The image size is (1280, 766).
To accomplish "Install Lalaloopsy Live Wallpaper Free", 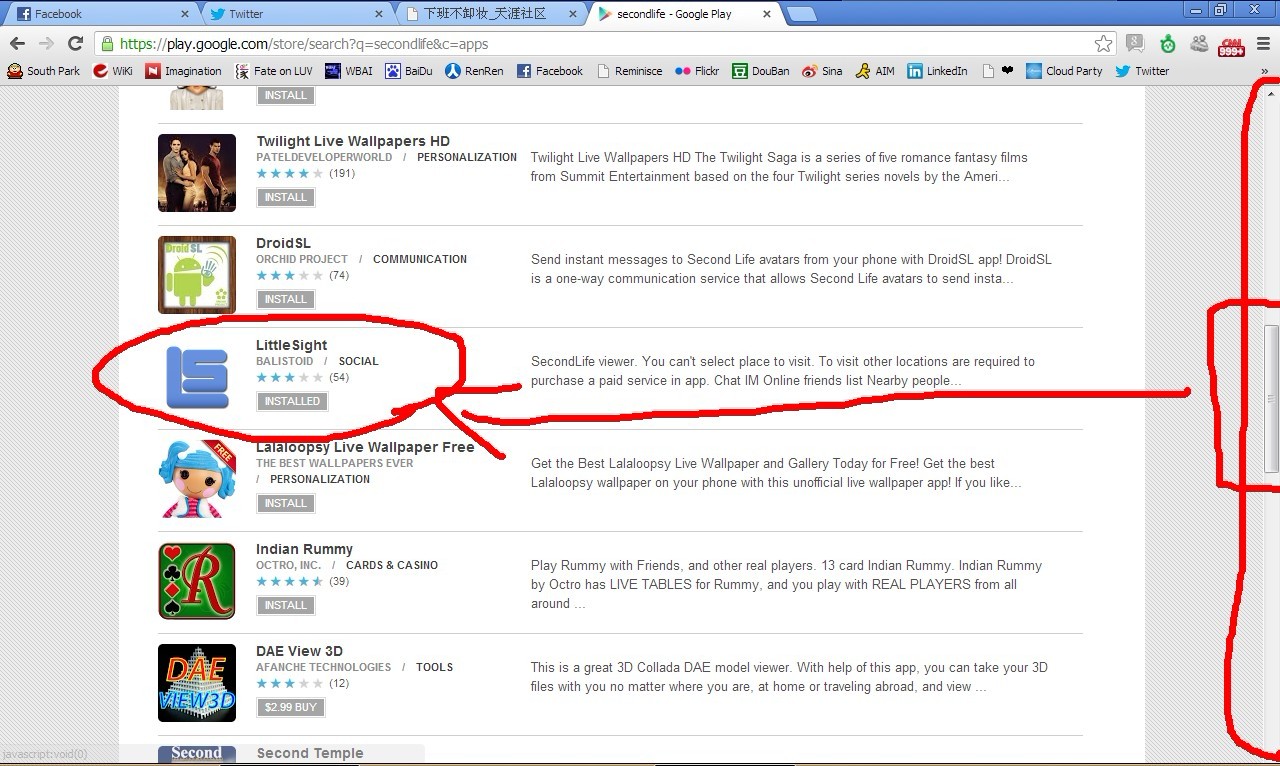I will pyautogui.click(x=286, y=503).
